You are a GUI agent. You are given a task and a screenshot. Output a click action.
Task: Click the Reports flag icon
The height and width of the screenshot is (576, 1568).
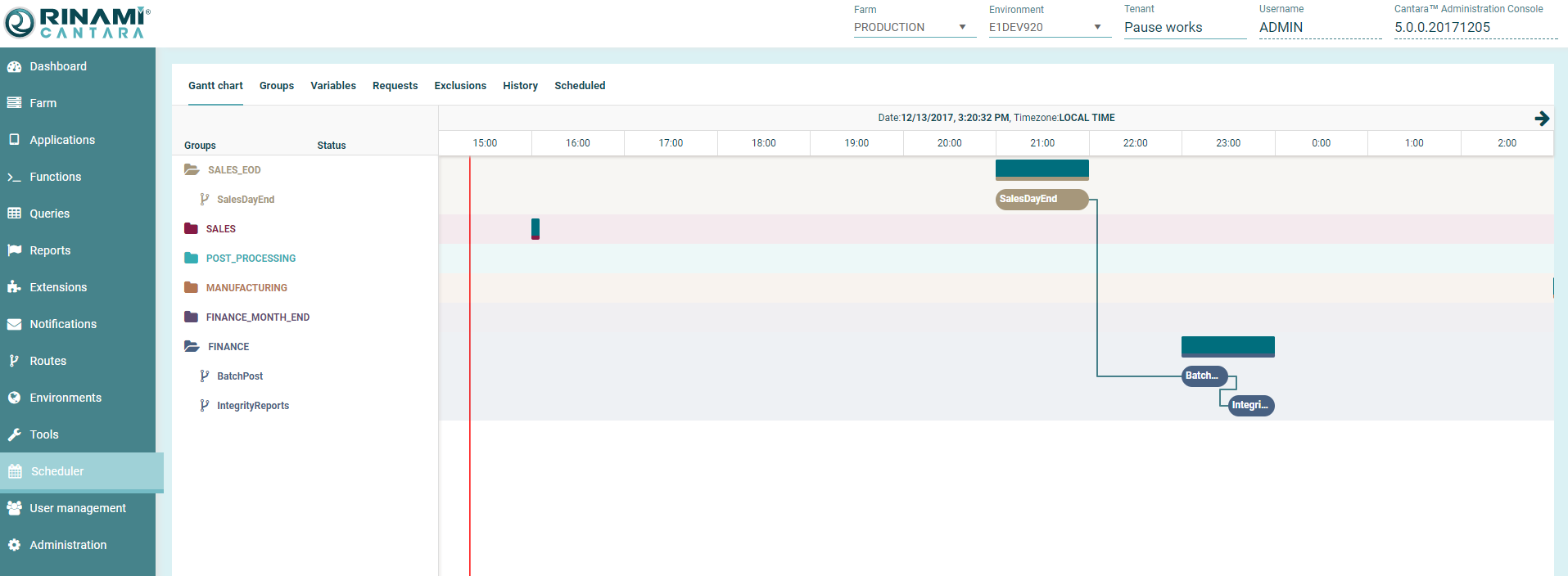pos(14,250)
